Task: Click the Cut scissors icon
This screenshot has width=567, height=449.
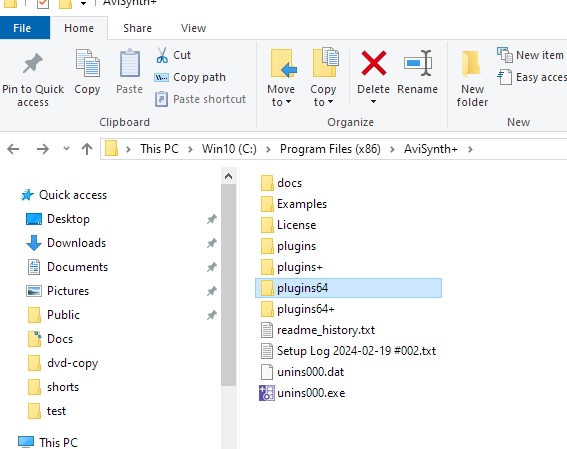Action: [x=162, y=55]
